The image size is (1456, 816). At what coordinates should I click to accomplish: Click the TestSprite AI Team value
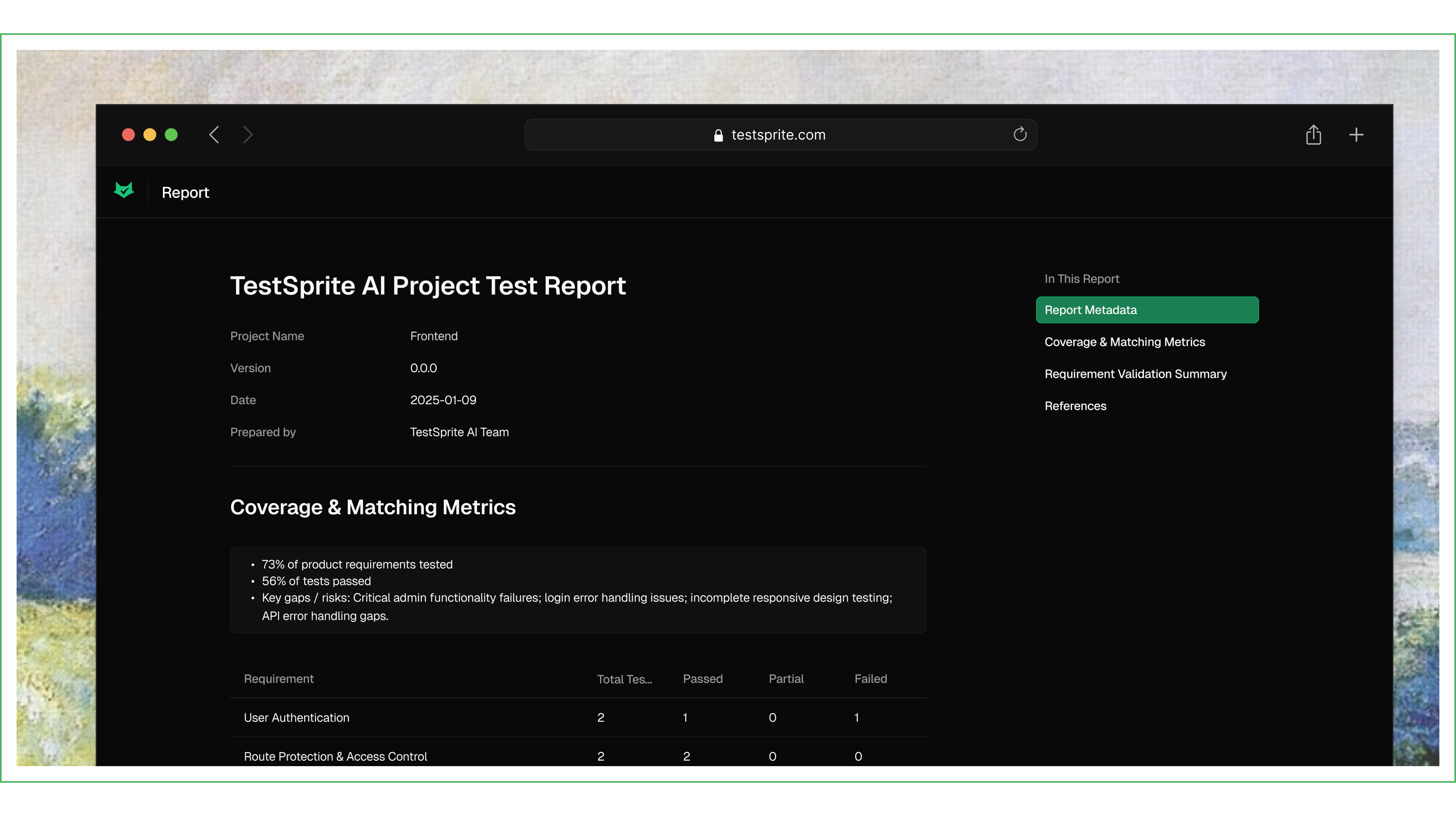[x=459, y=432]
